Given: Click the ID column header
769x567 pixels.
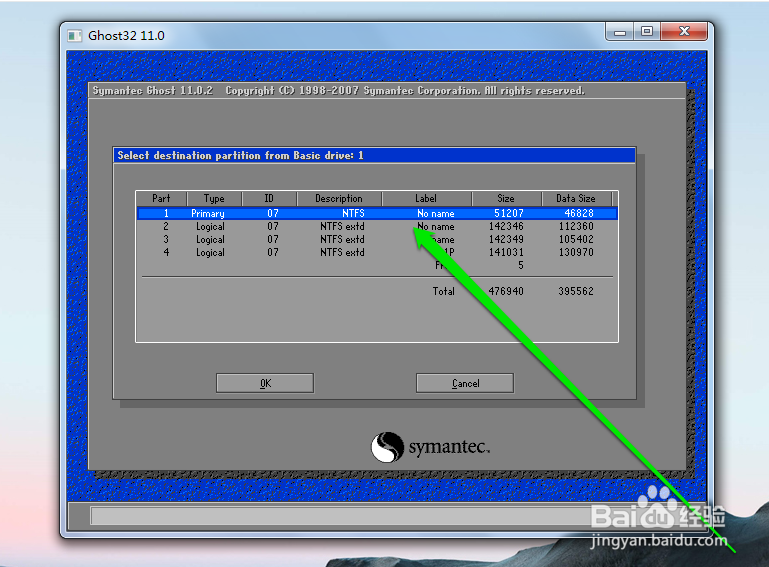Looking at the screenshot, I should (269, 198).
